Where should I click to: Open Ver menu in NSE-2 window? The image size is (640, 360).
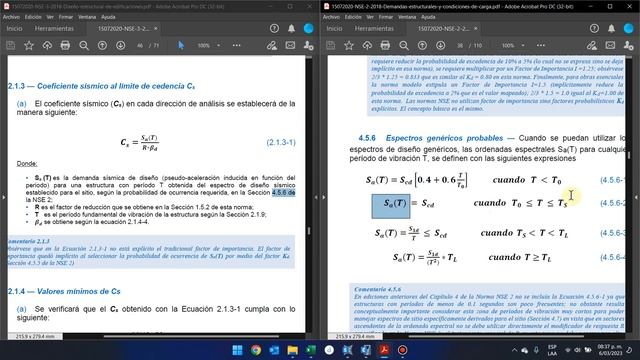[x=370, y=17]
